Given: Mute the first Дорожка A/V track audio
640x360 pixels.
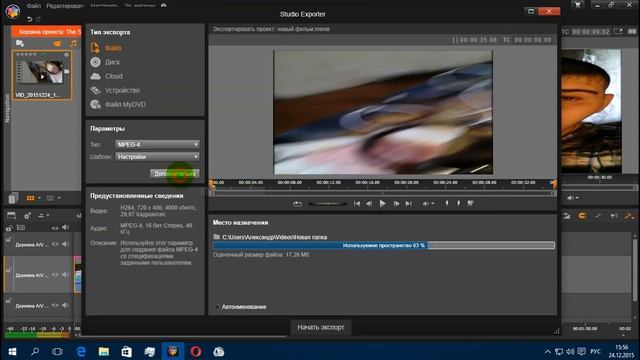Looking at the screenshot, I should click(x=65, y=244).
